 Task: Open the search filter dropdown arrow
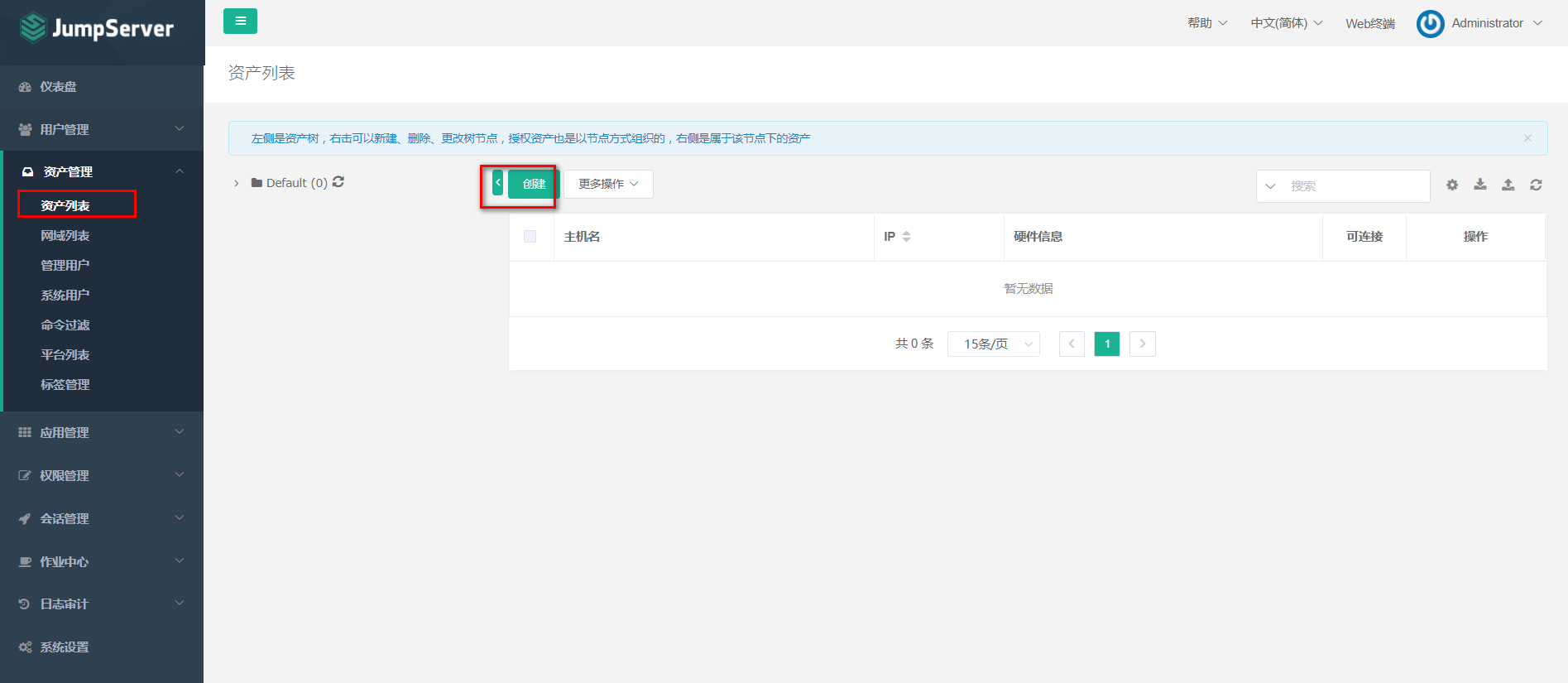1270,186
